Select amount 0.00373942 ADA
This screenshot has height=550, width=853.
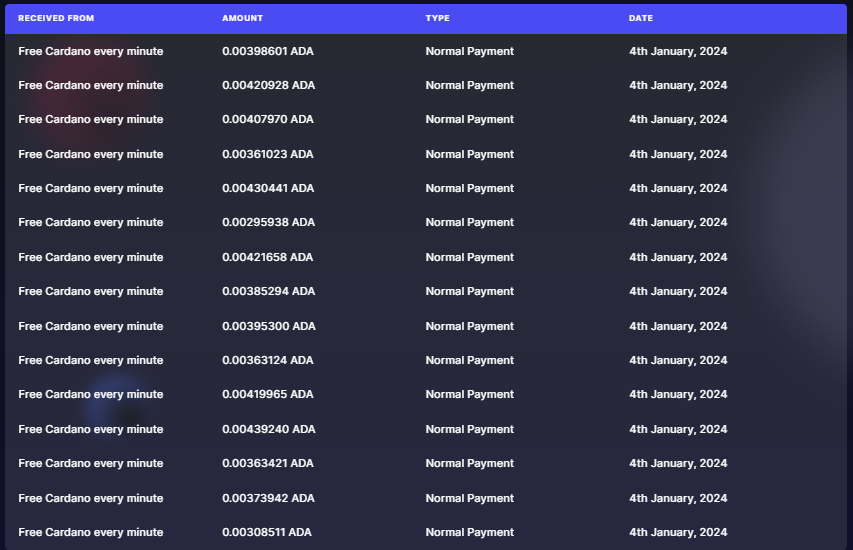[268, 498]
